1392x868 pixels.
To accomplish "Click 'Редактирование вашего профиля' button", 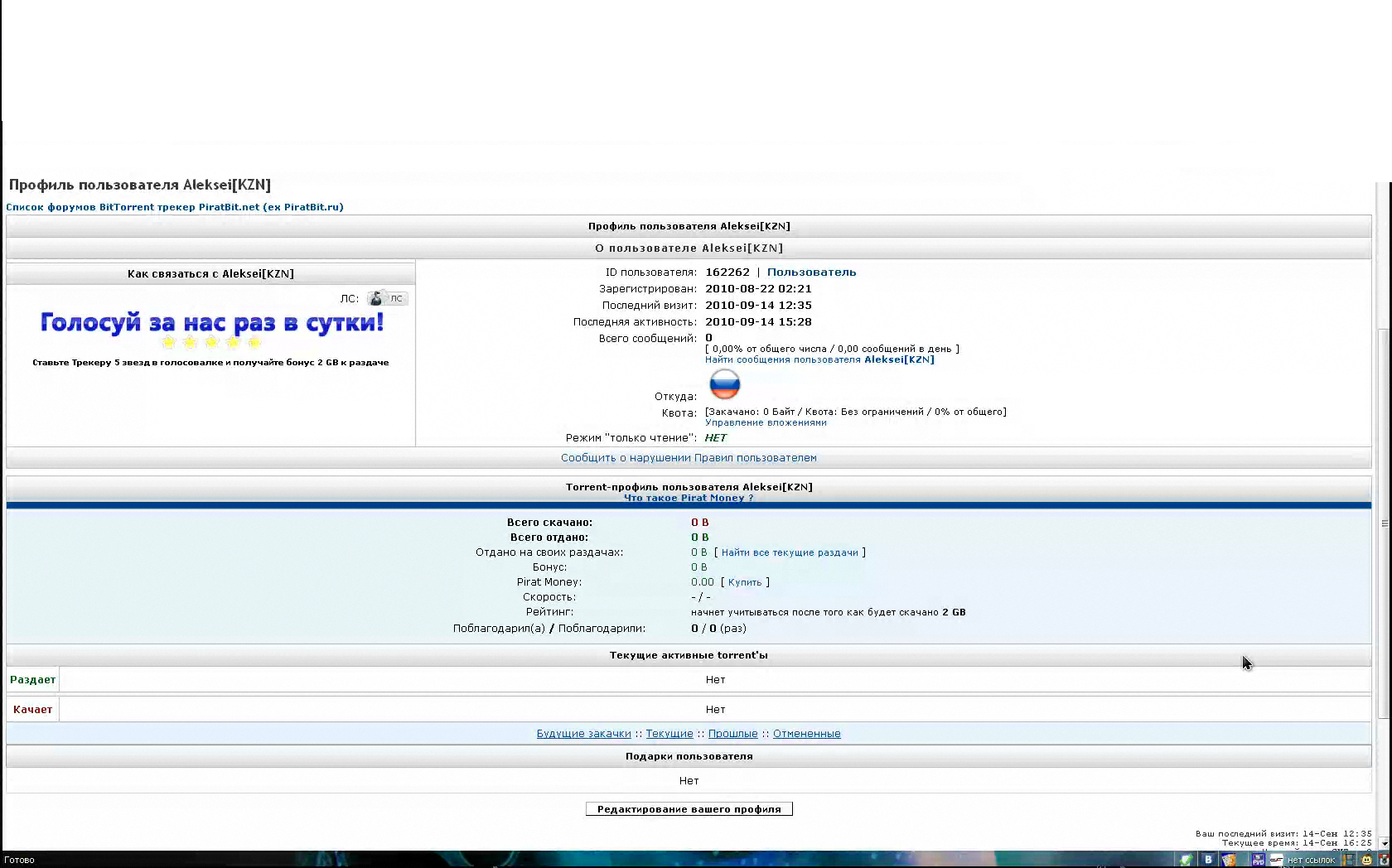I will tap(689, 809).
